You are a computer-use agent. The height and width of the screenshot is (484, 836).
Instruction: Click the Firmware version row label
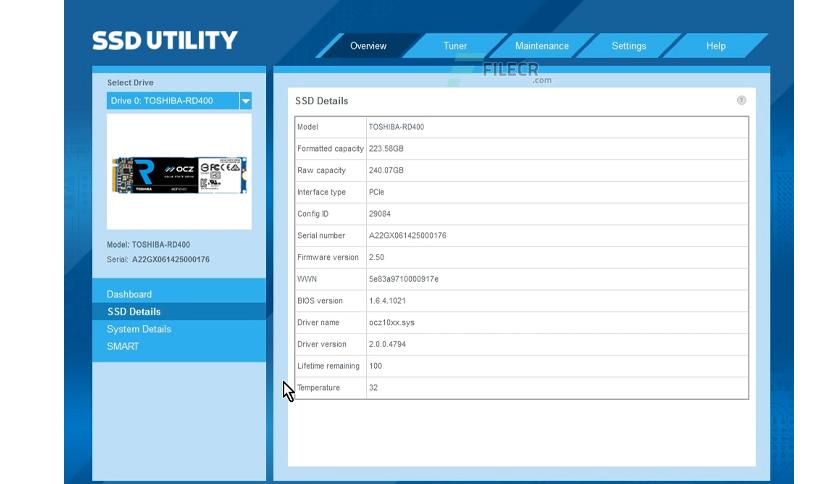328,257
